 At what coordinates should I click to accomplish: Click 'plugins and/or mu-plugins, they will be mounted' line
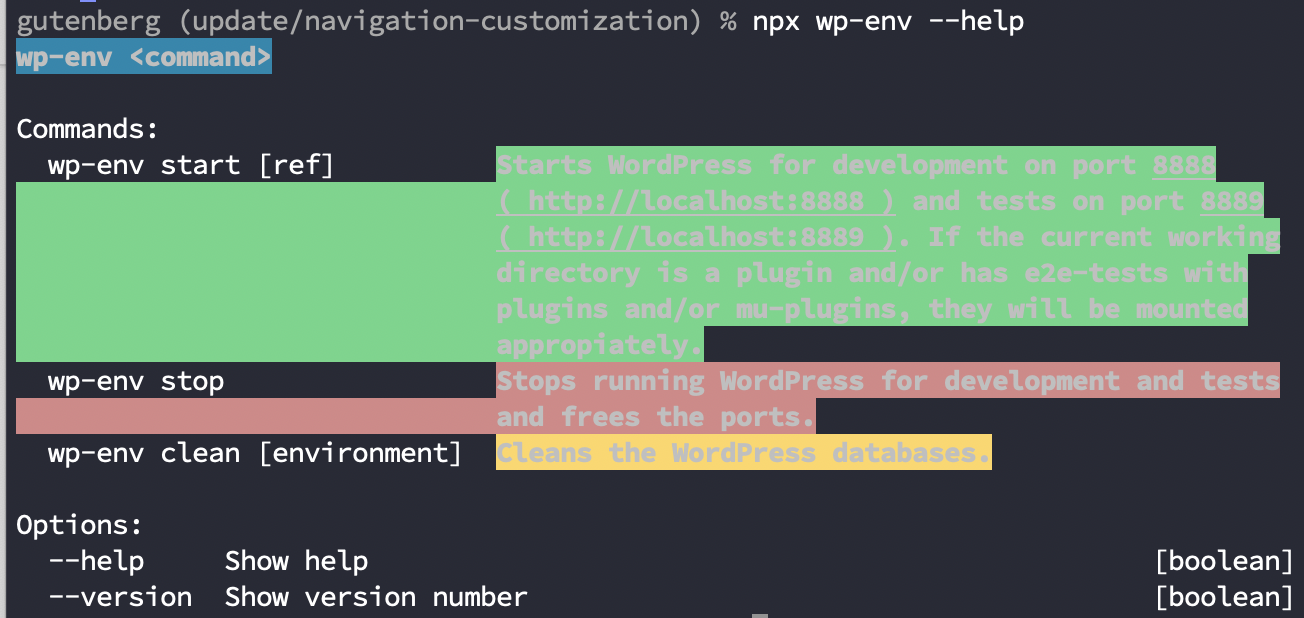[x=872, y=309]
